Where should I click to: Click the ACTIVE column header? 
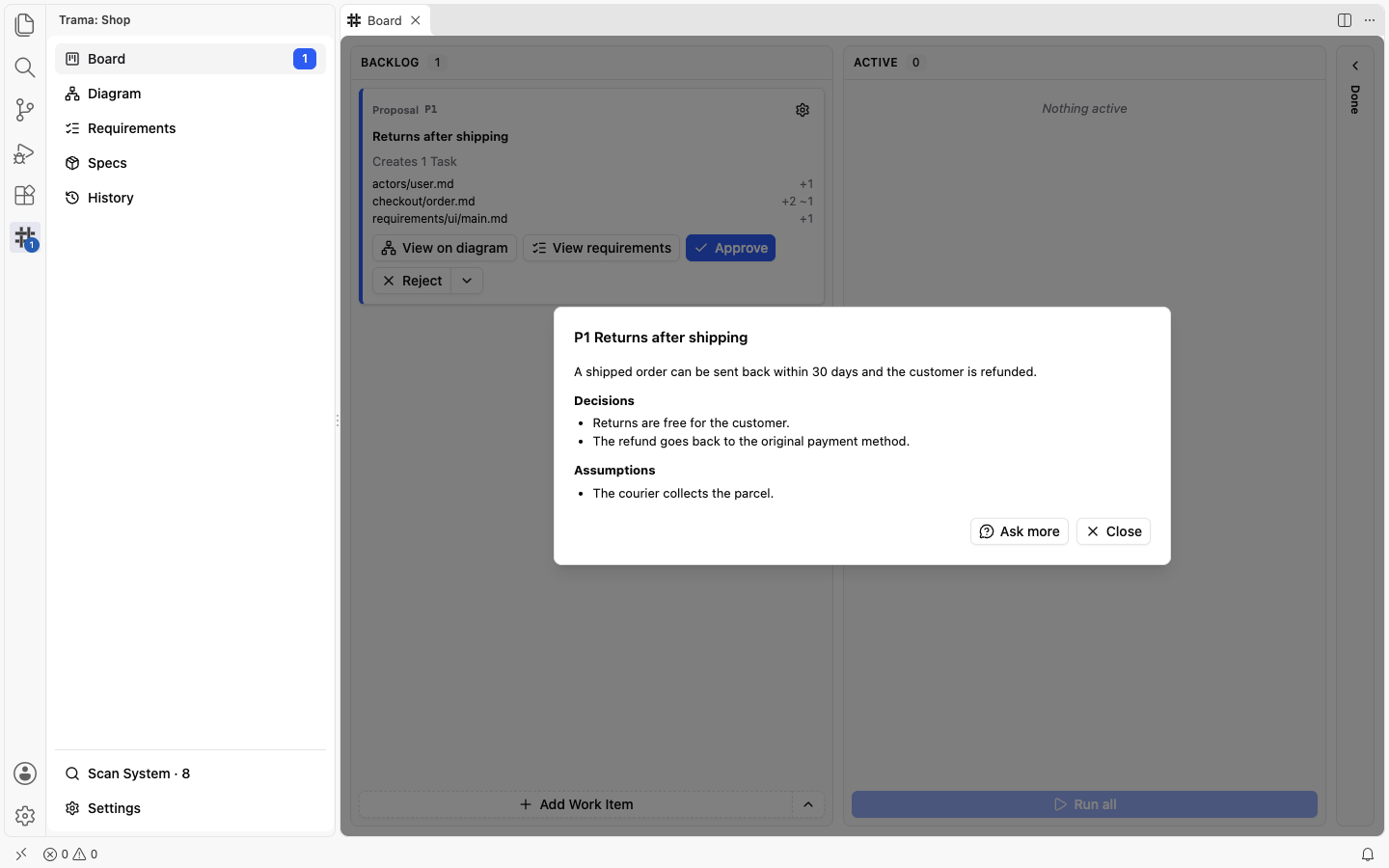[876, 63]
